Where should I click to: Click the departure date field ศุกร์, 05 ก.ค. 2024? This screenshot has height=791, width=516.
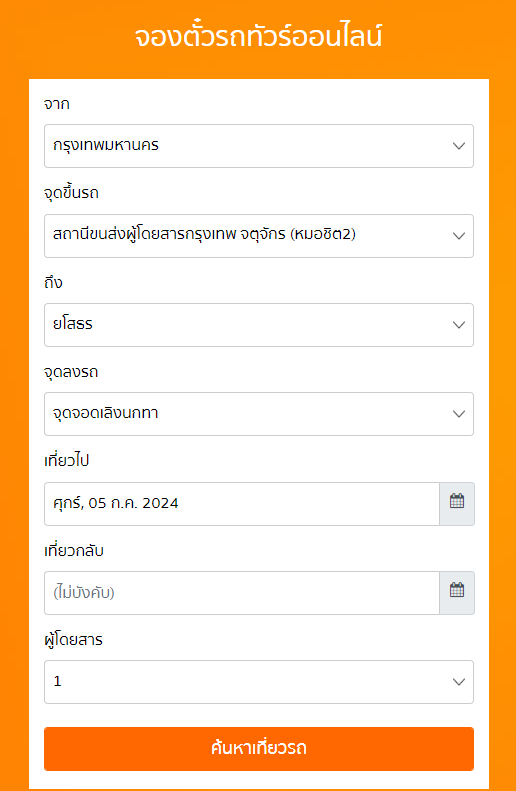(x=242, y=503)
